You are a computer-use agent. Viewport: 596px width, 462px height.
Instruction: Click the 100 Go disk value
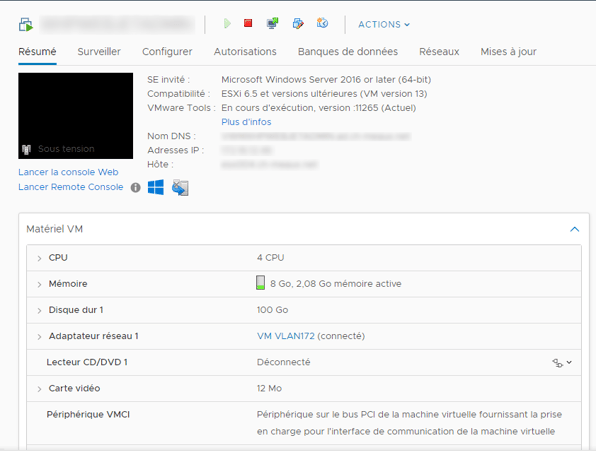click(272, 310)
